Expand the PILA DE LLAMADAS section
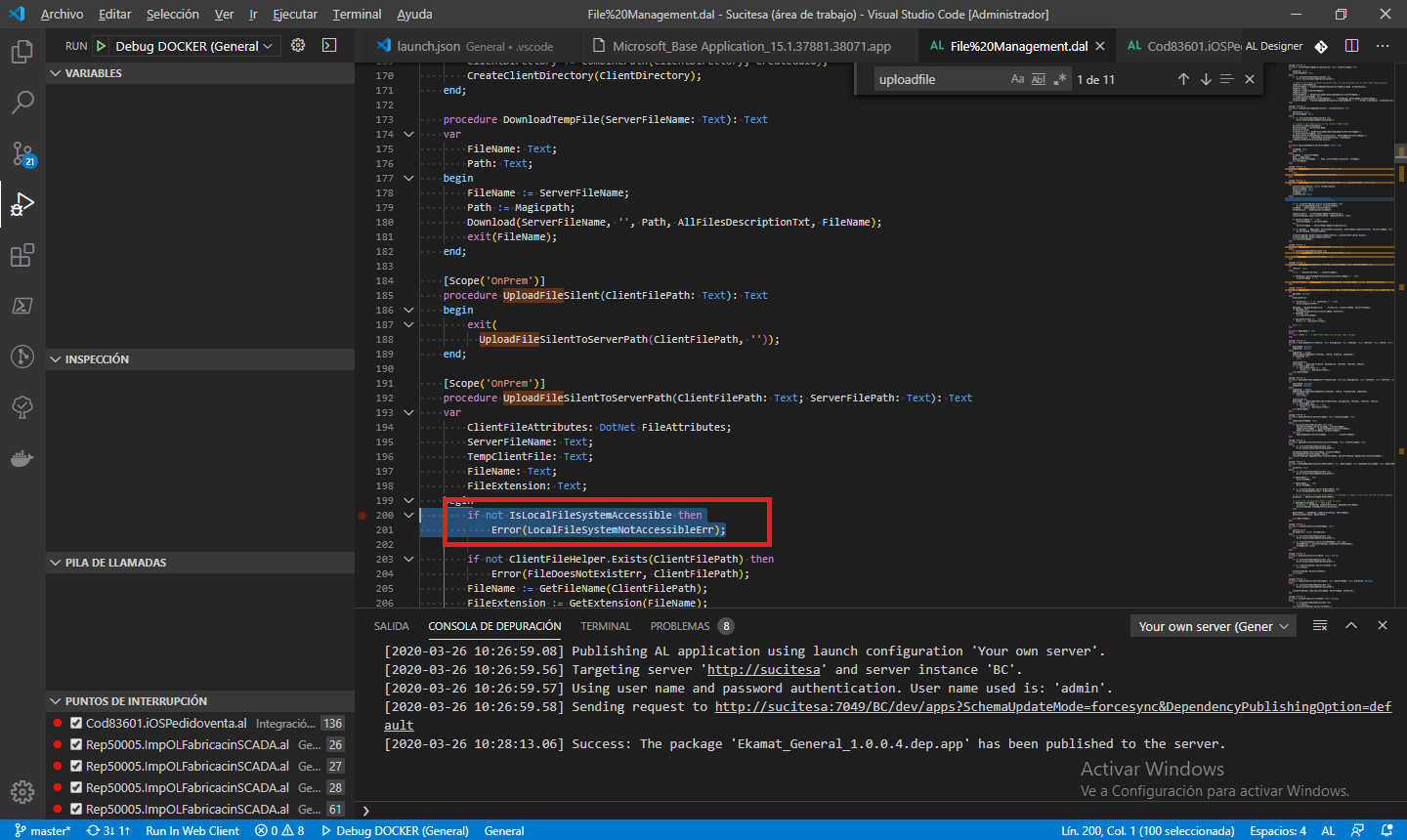1407x840 pixels. pyautogui.click(x=56, y=563)
